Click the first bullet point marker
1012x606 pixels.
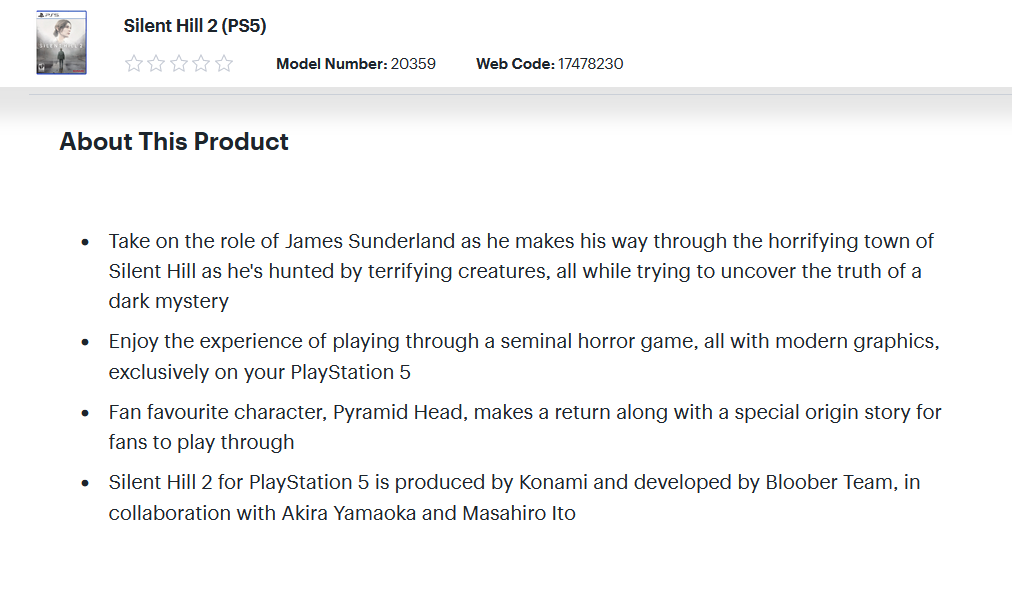[85, 242]
